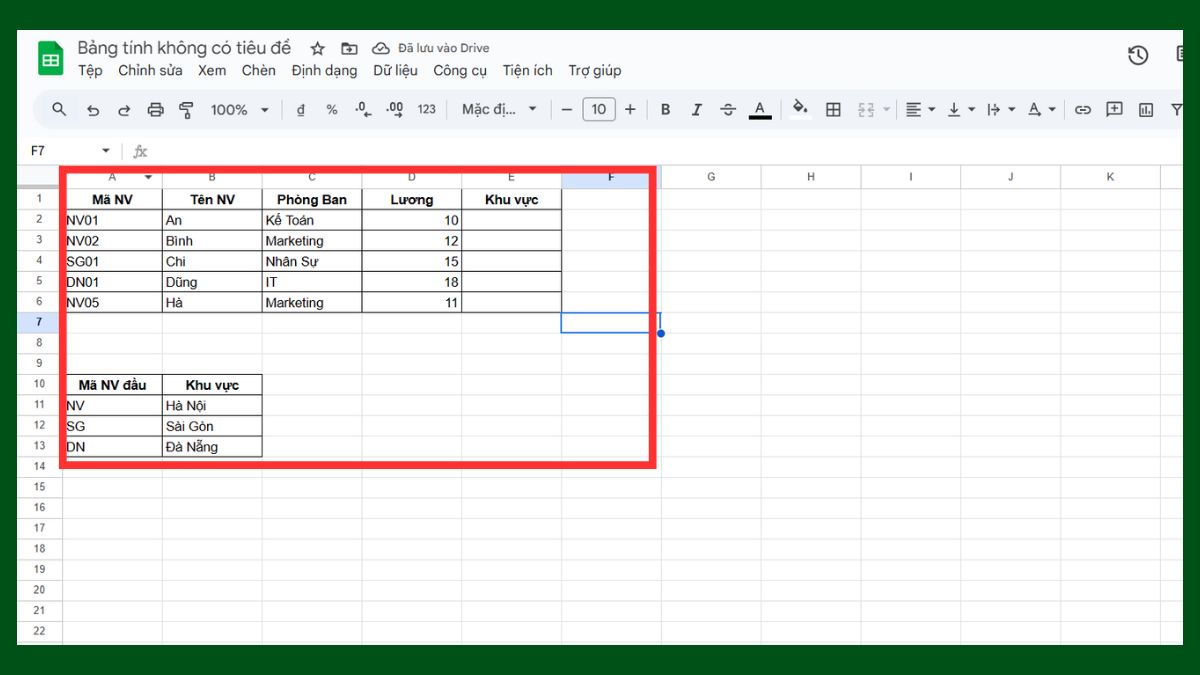The height and width of the screenshot is (675, 1200).
Task: Open the zoom level dropdown
Action: click(240, 110)
